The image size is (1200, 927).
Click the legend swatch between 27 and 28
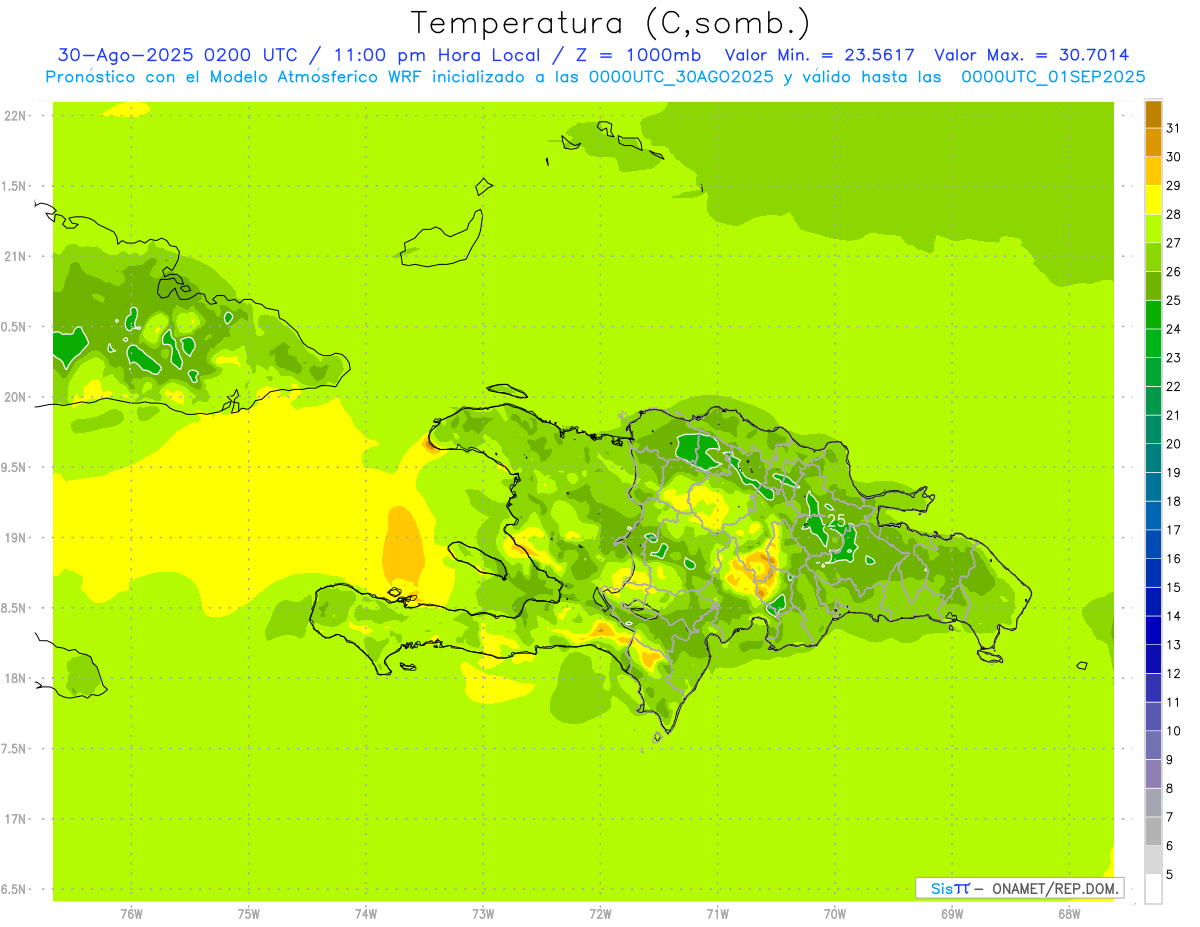(1153, 229)
